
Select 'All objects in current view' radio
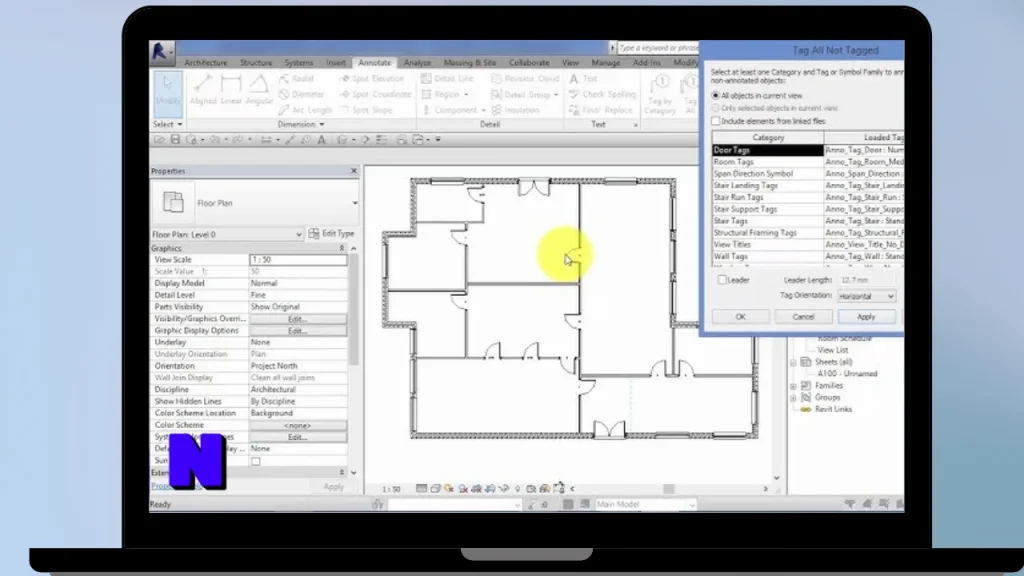pyautogui.click(x=716, y=96)
